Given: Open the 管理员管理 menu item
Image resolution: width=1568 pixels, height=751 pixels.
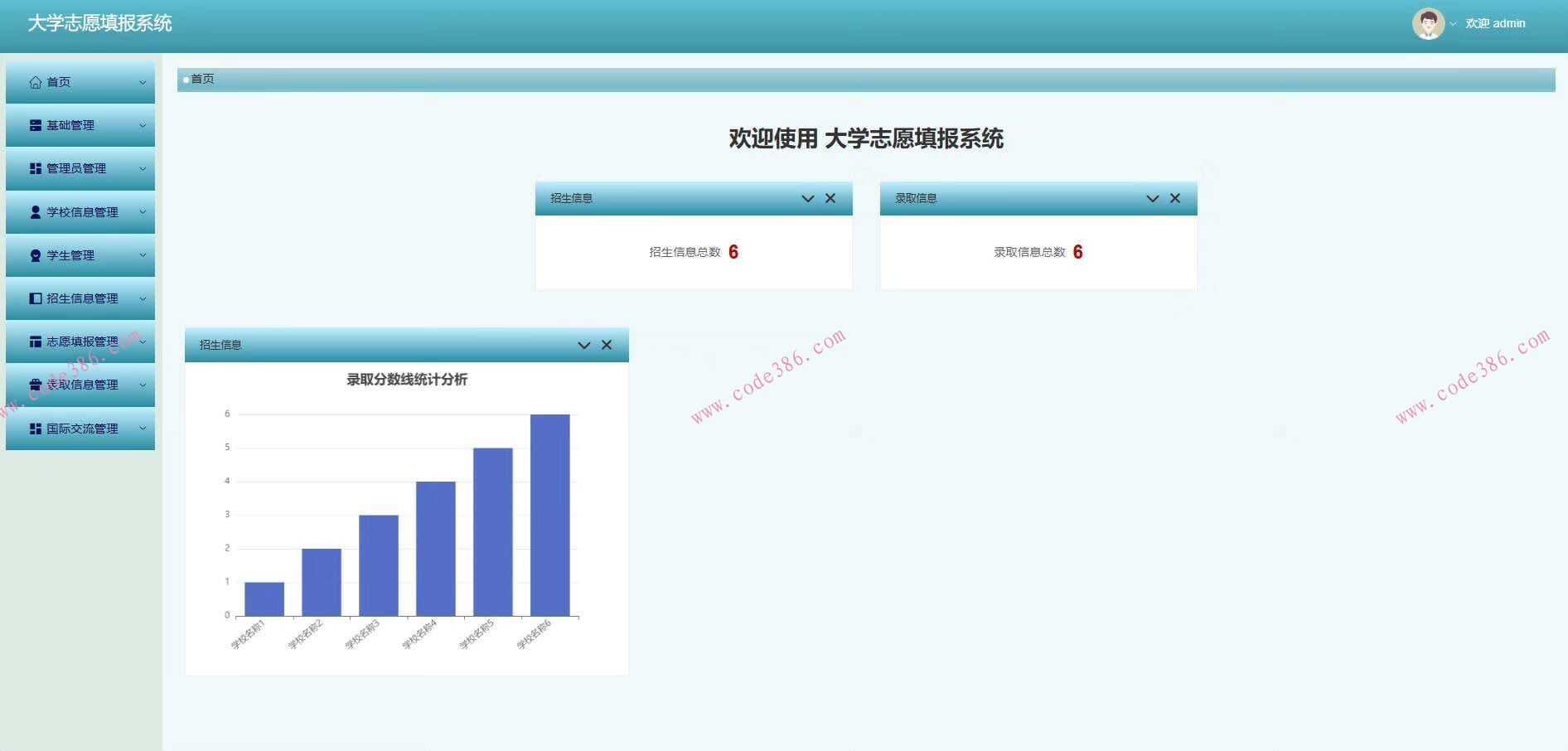Looking at the screenshot, I should [x=80, y=168].
